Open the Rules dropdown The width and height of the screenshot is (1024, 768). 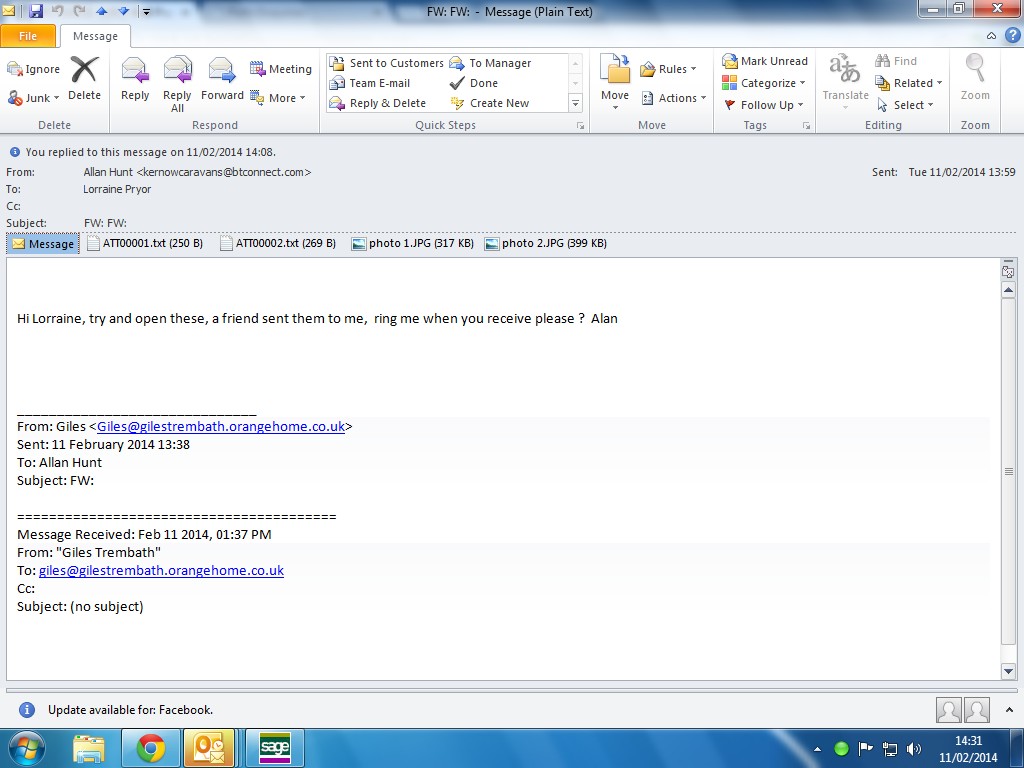pyautogui.click(x=667, y=69)
